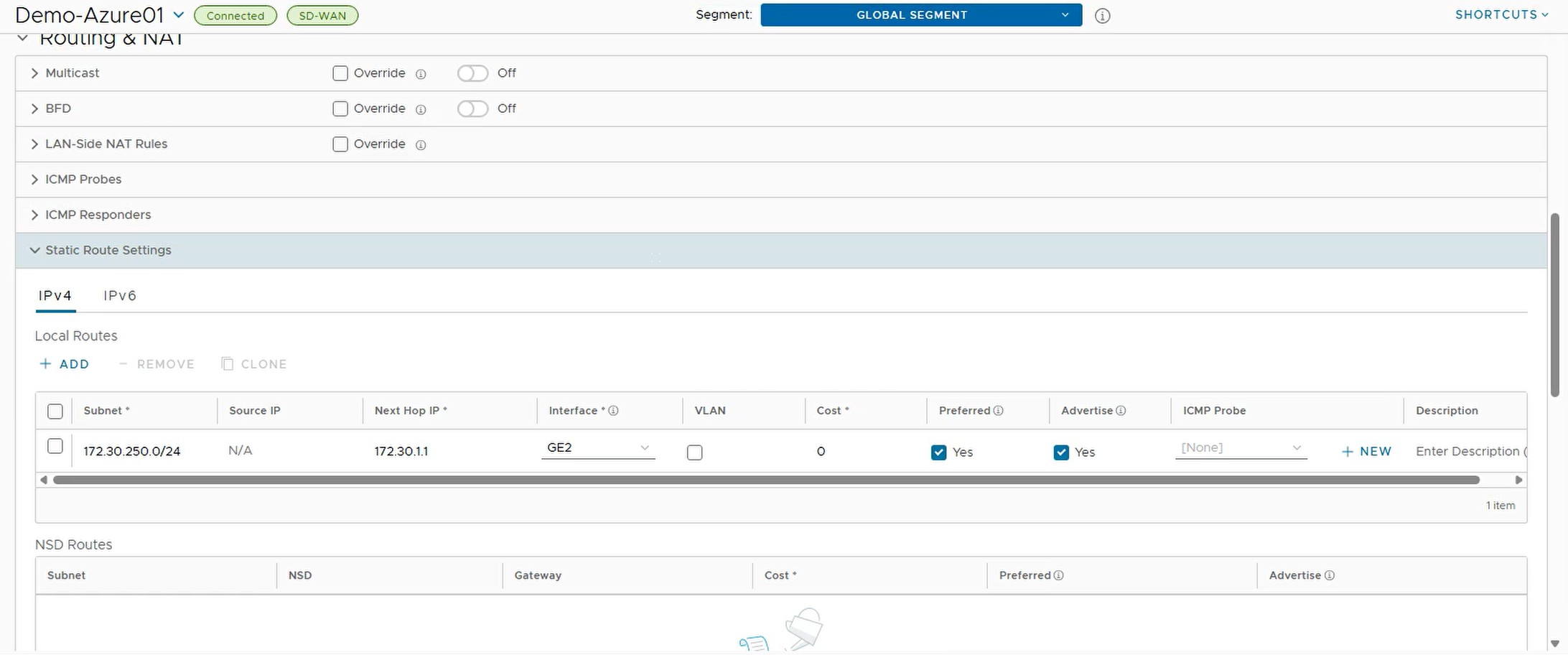
Task: Click the Enter Description field
Action: 1470,452
